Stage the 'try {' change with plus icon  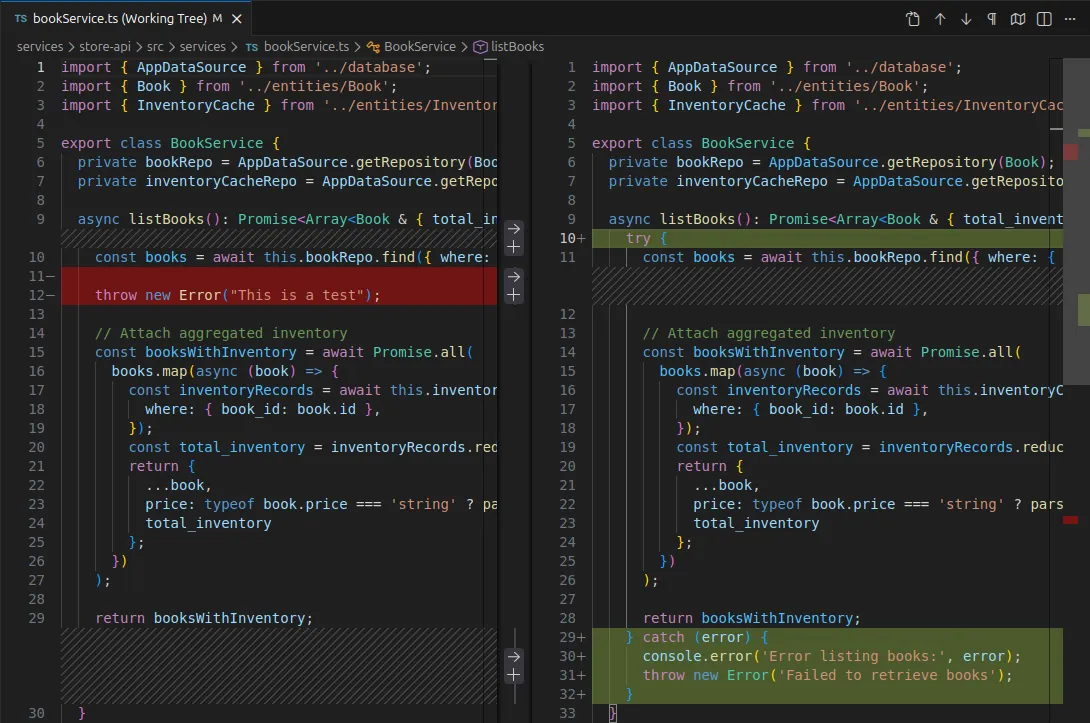(x=514, y=247)
